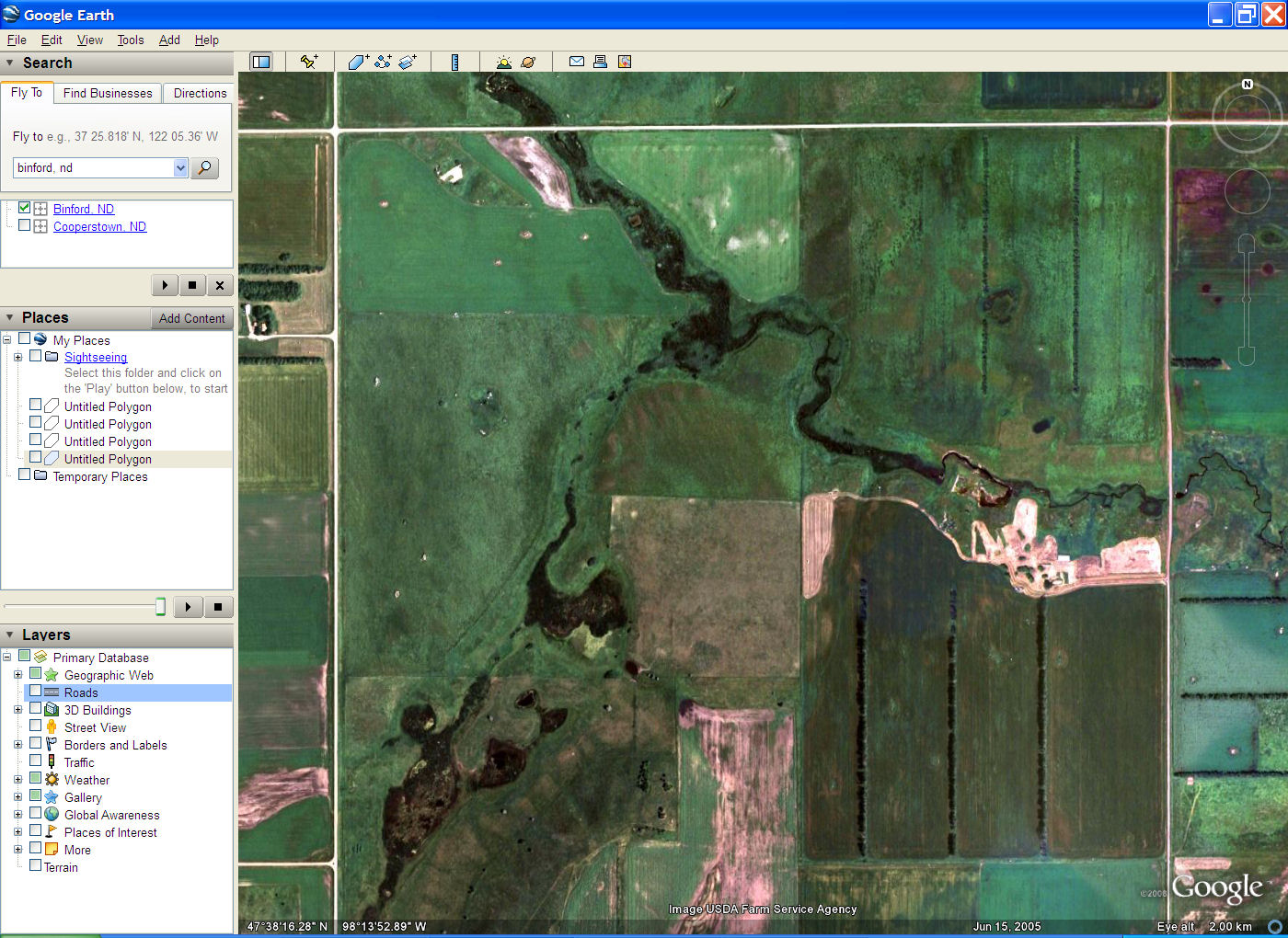The width and height of the screenshot is (1288, 938).
Task: Click the Add Placemark toolbar icon
Action: [x=309, y=62]
